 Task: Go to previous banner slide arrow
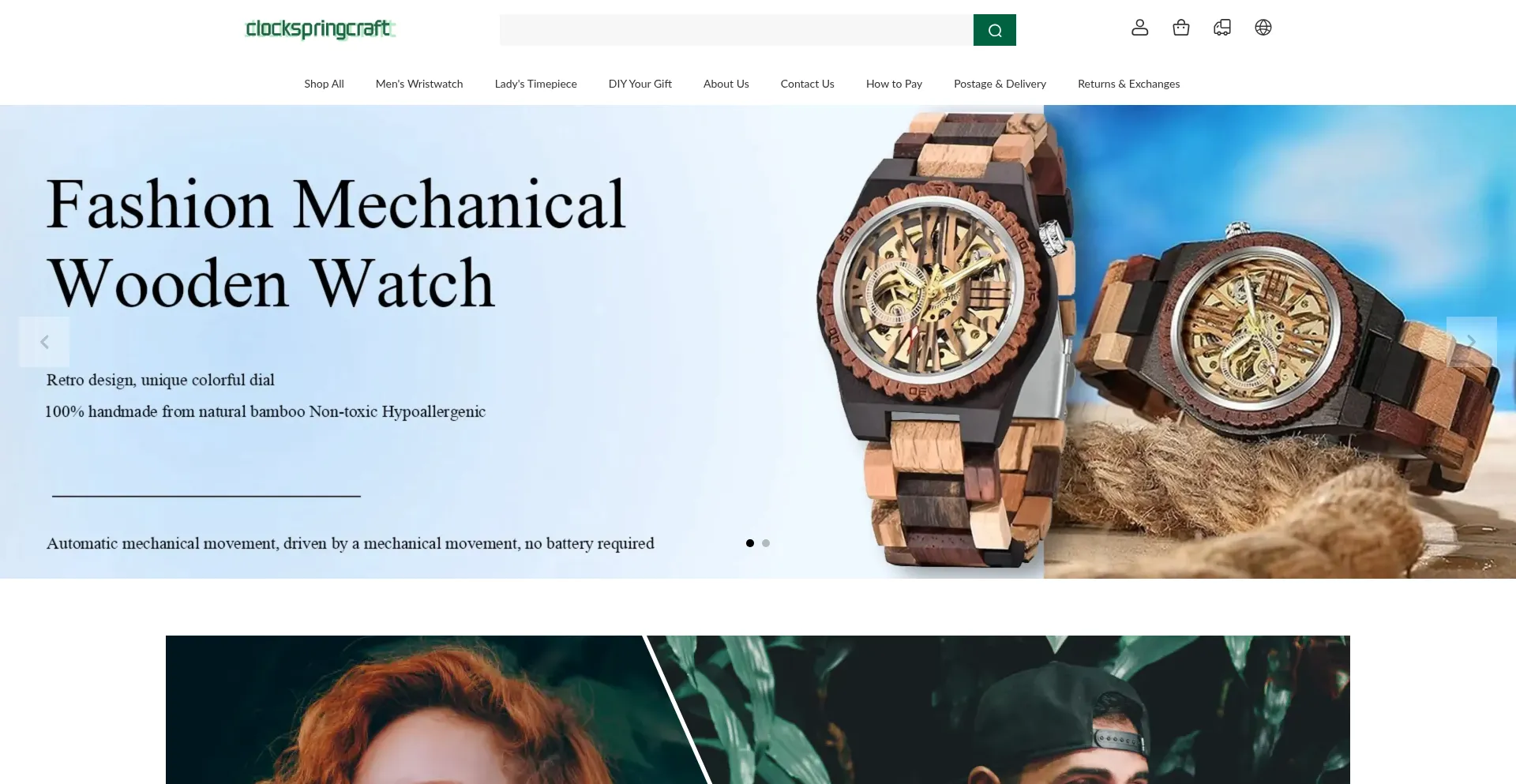pos(44,342)
